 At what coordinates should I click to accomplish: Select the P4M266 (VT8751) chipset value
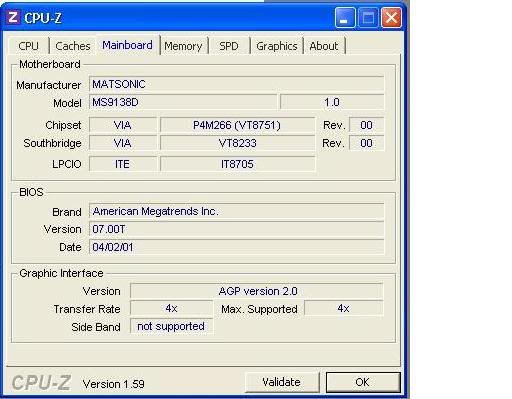(237, 125)
